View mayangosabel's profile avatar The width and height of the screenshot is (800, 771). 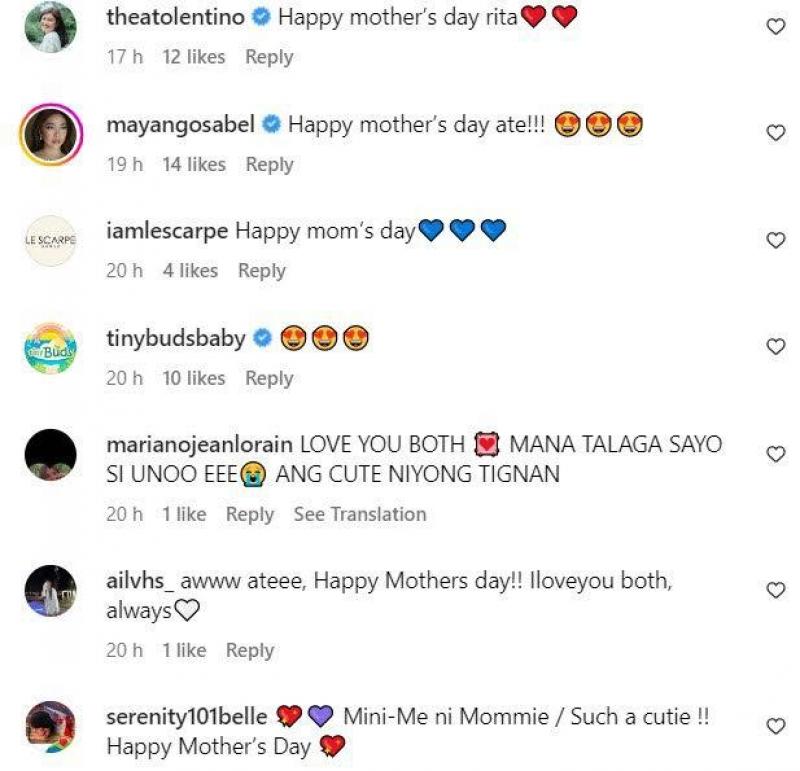click(50, 134)
